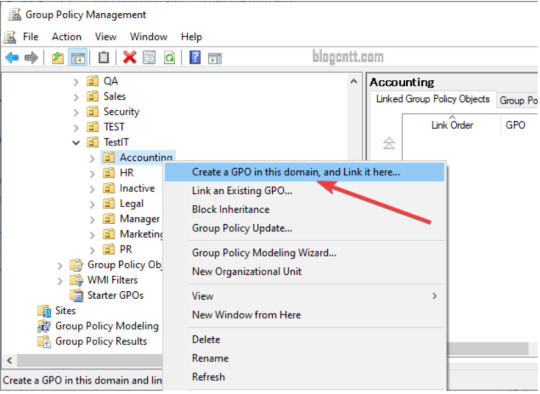Image resolution: width=540 pixels, height=394 pixels.
Task: Click the tree pane scroll-up arrow
Action: (x=354, y=82)
